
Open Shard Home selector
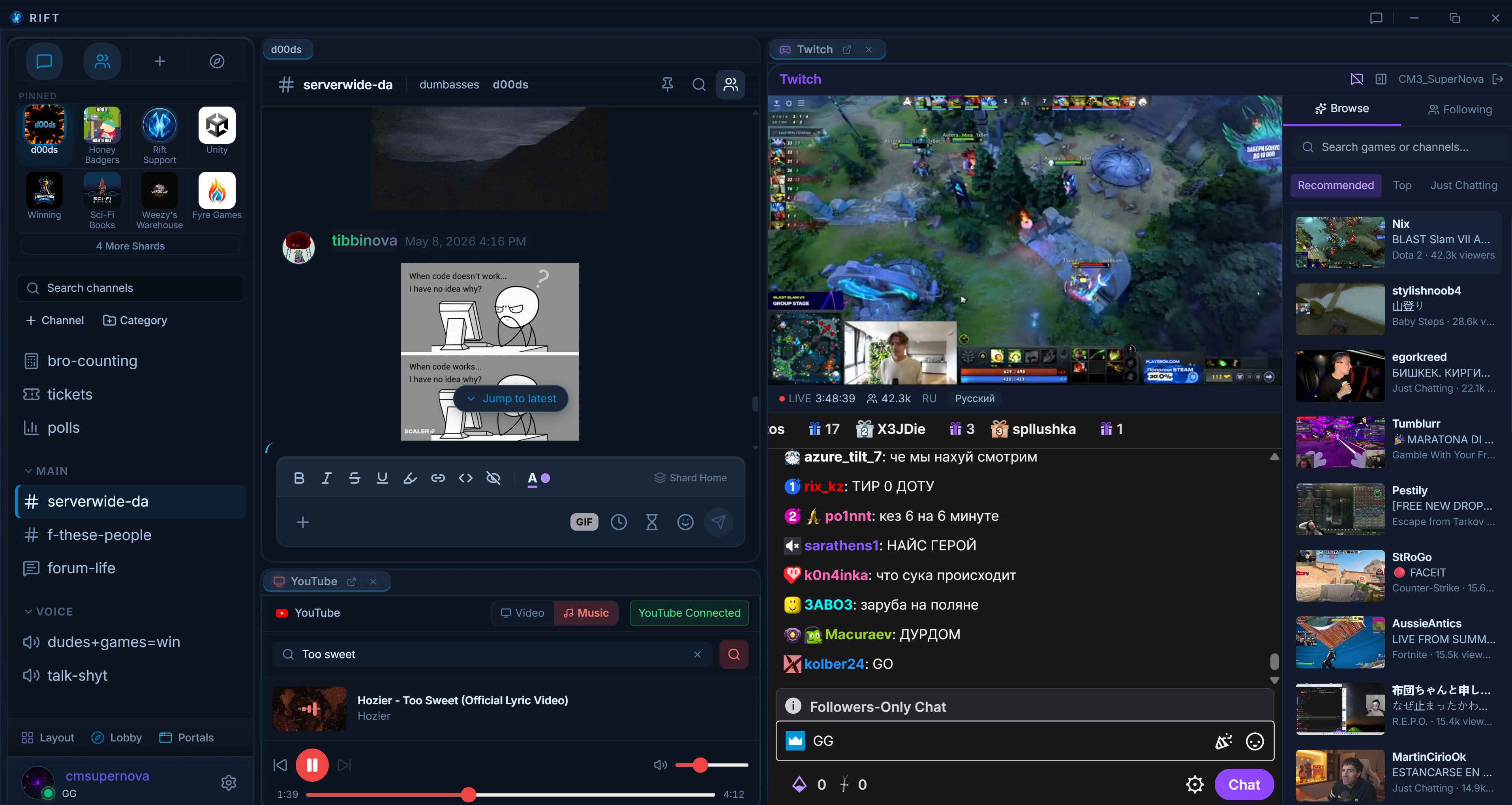[690, 478]
